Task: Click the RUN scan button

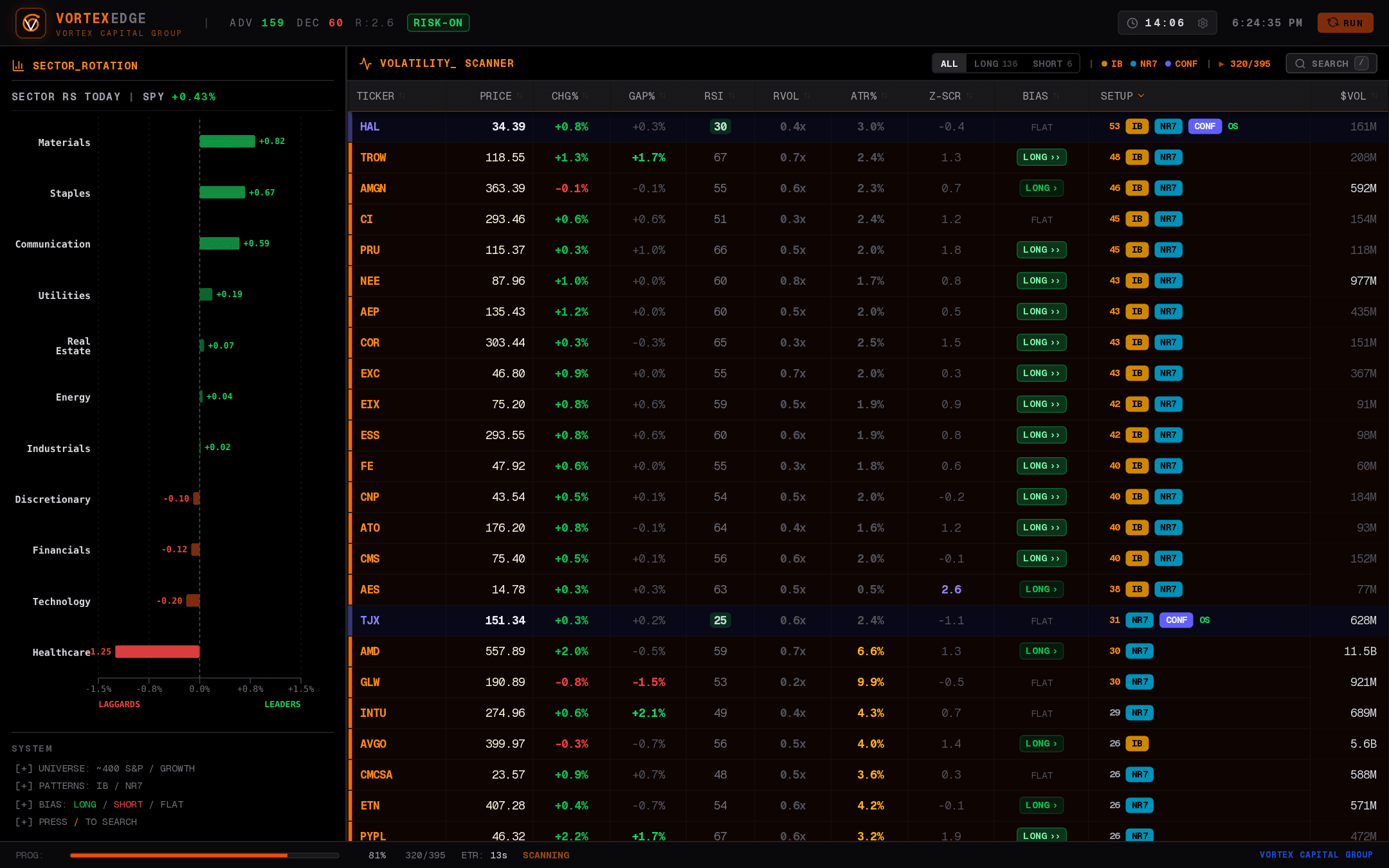Action: pos(1345,23)
